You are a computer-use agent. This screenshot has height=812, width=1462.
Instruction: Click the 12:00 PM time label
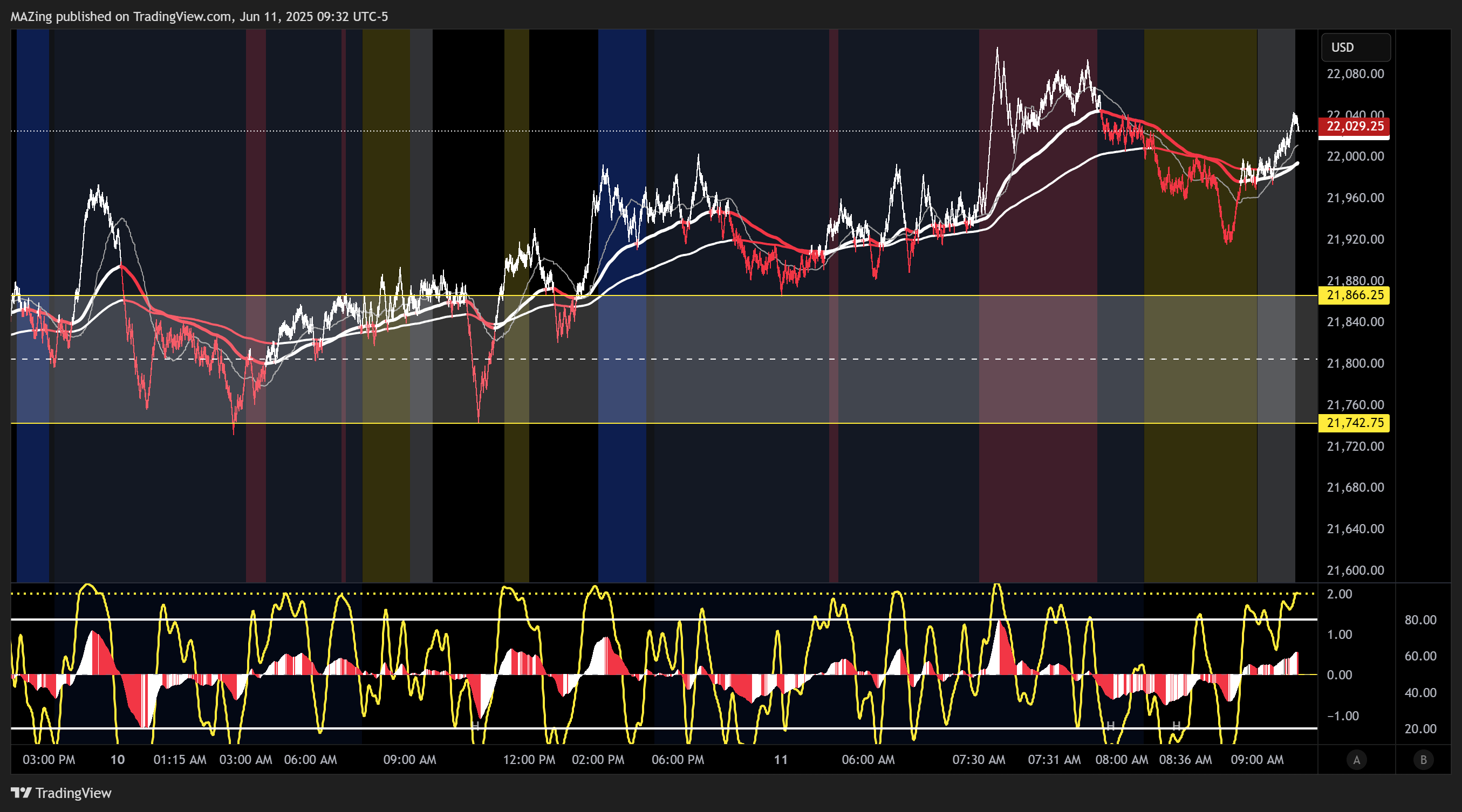529,759
